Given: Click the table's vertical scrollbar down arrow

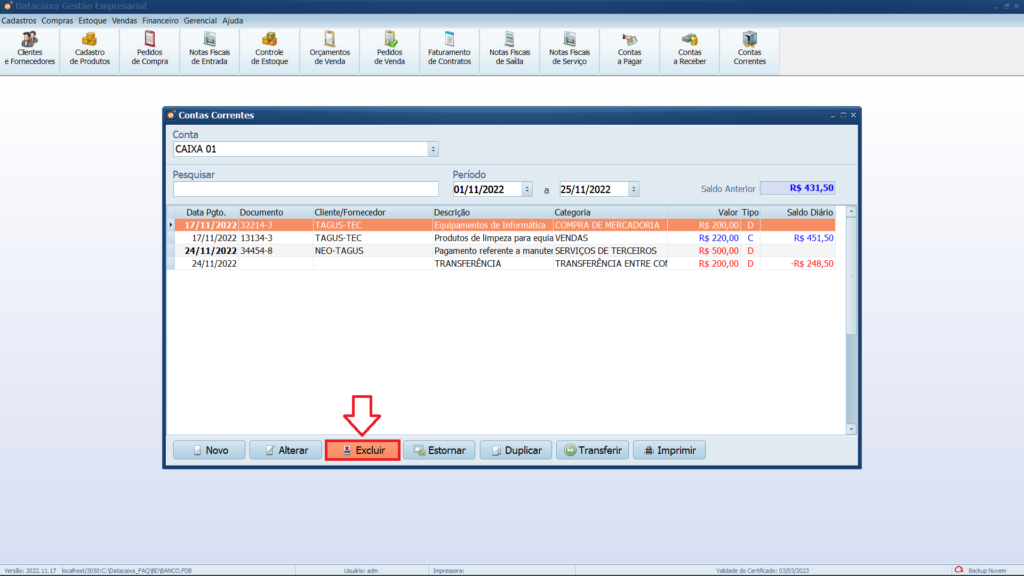Looking at the screenshot, I should tap(851, 429).
